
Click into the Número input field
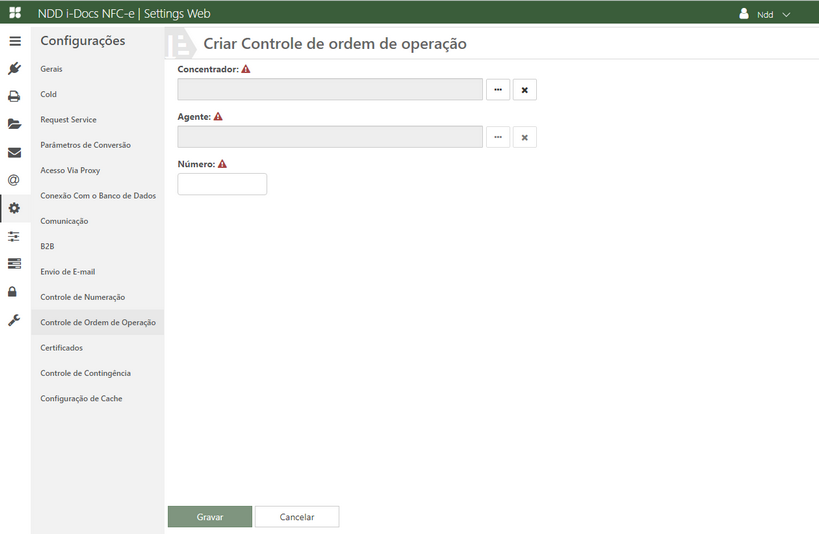[222, 184]
